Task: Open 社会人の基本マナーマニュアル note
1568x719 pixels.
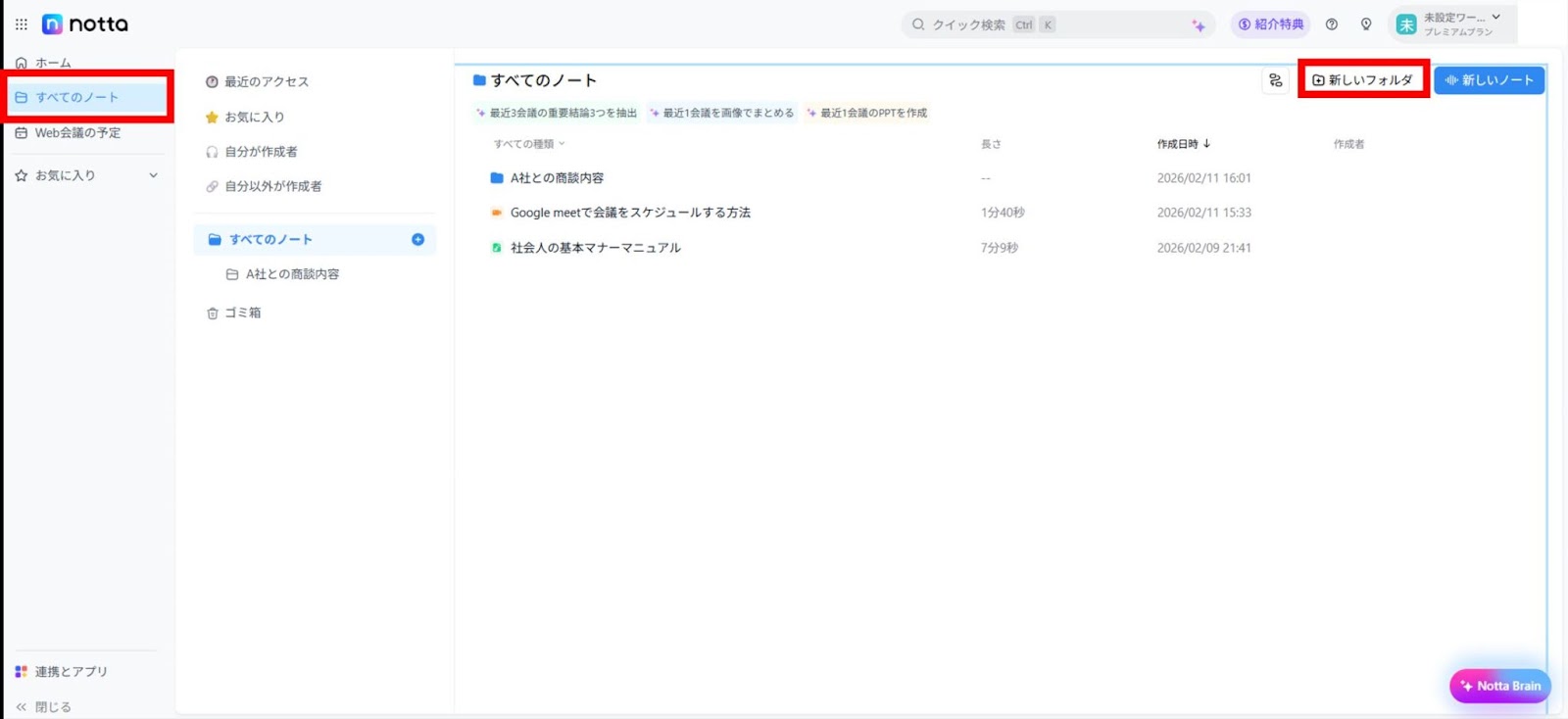Action: pyautogui.click(x=595, y=248)
